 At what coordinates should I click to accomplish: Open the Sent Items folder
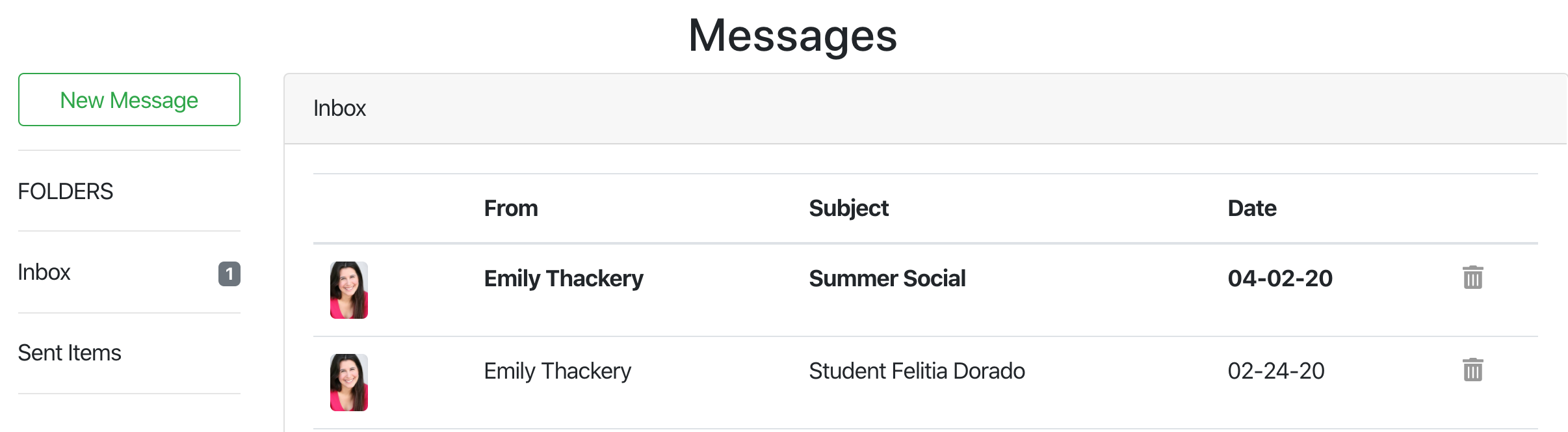(70, 353)
